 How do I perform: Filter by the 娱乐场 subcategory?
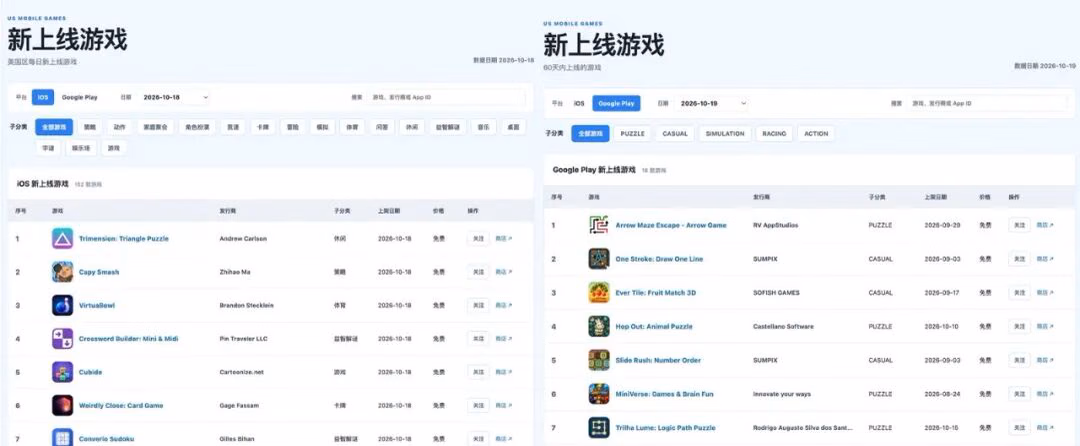pyautogui.click(x=82, y=147)
